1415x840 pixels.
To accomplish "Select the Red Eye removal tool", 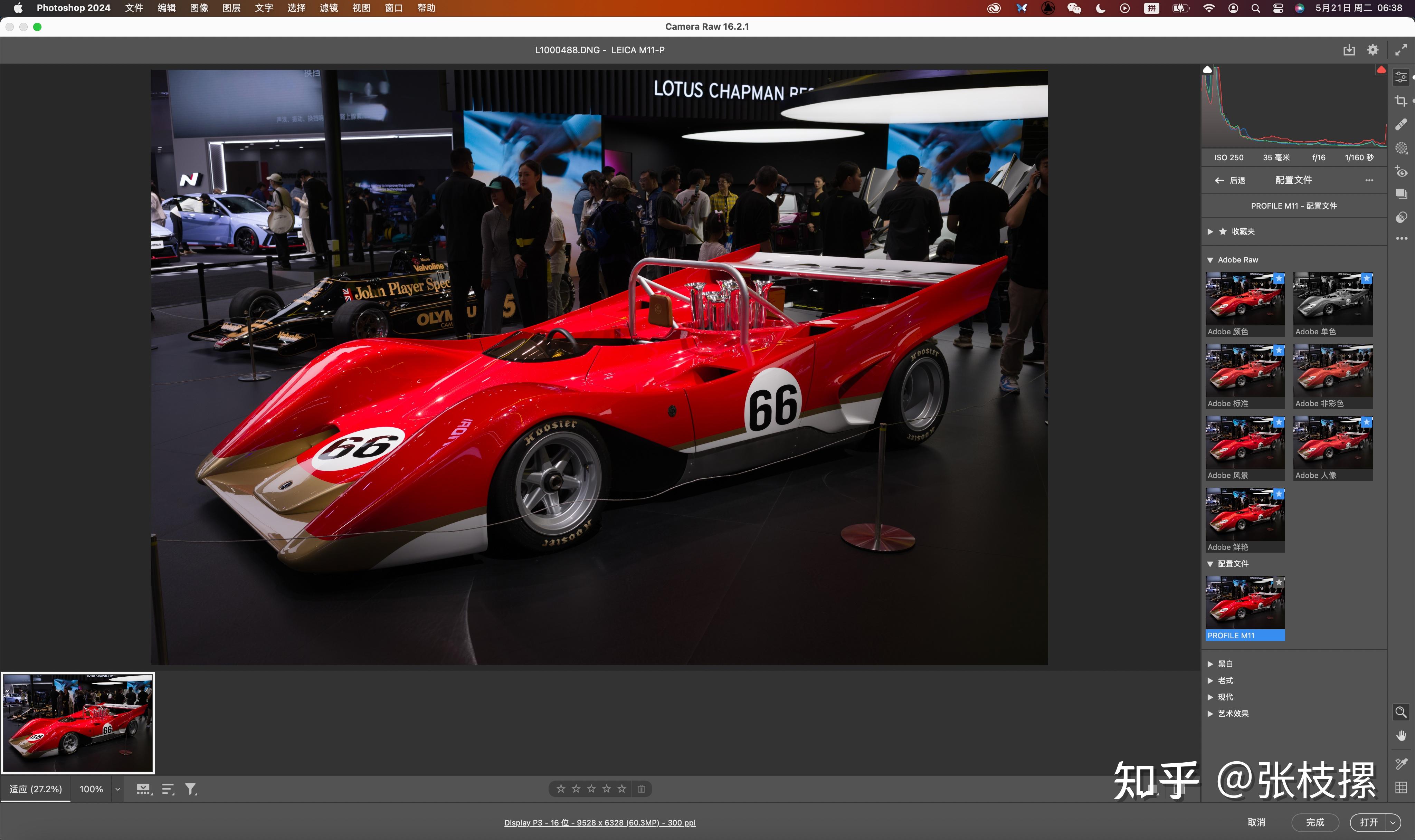I will pos(1401,172).
